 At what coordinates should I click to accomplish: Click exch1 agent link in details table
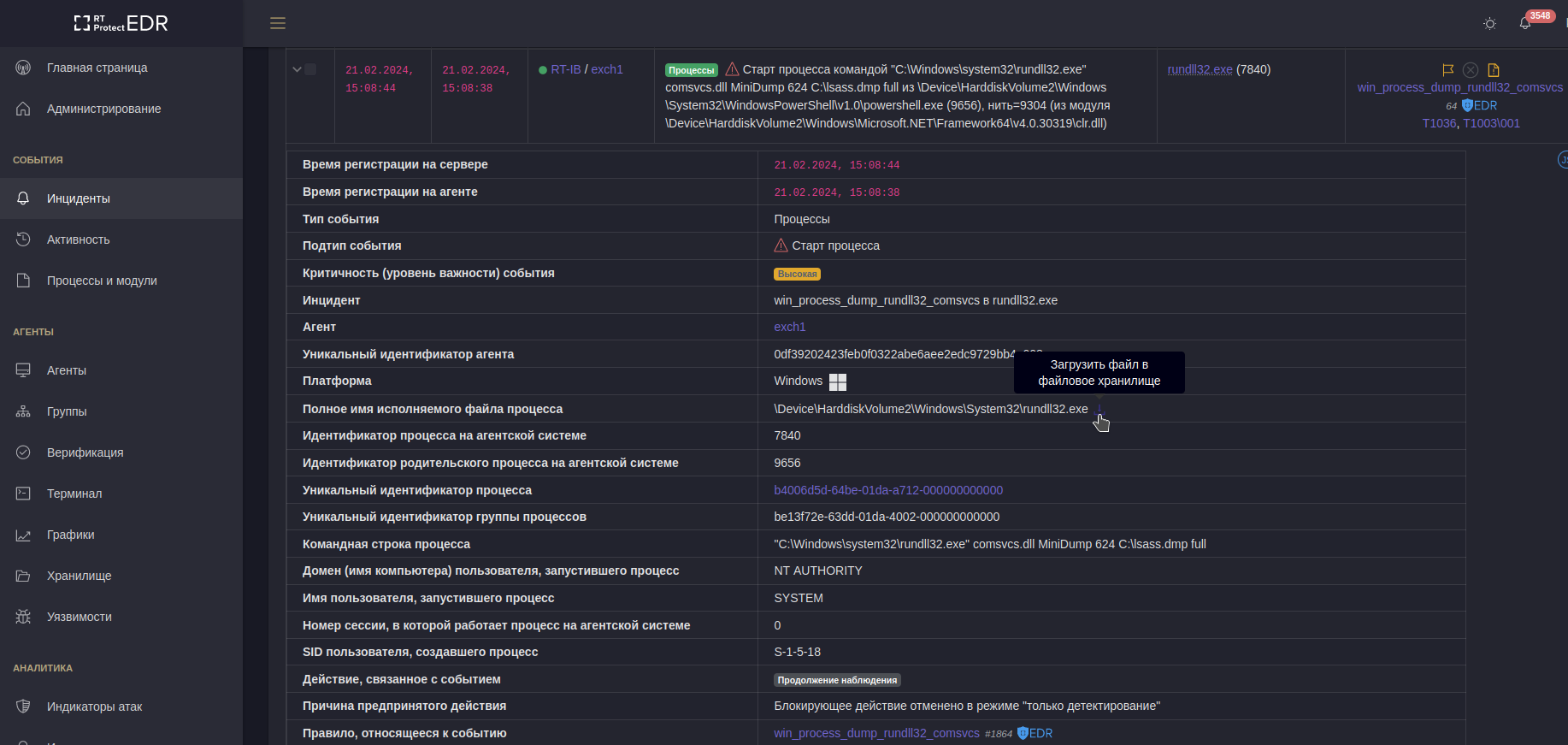(790, 327)
